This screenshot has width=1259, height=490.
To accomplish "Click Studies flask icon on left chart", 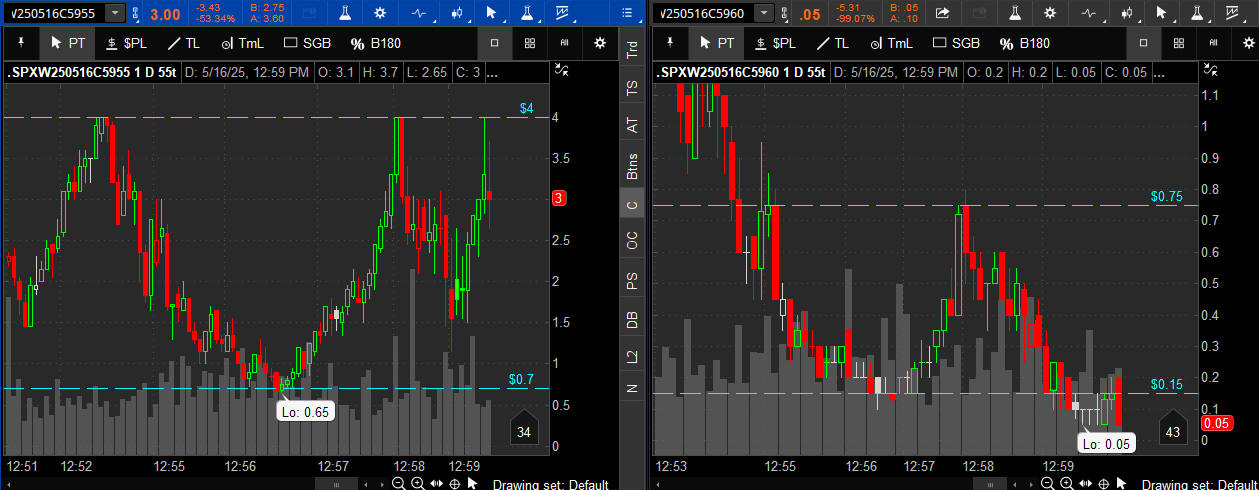I will coord(344,13).
